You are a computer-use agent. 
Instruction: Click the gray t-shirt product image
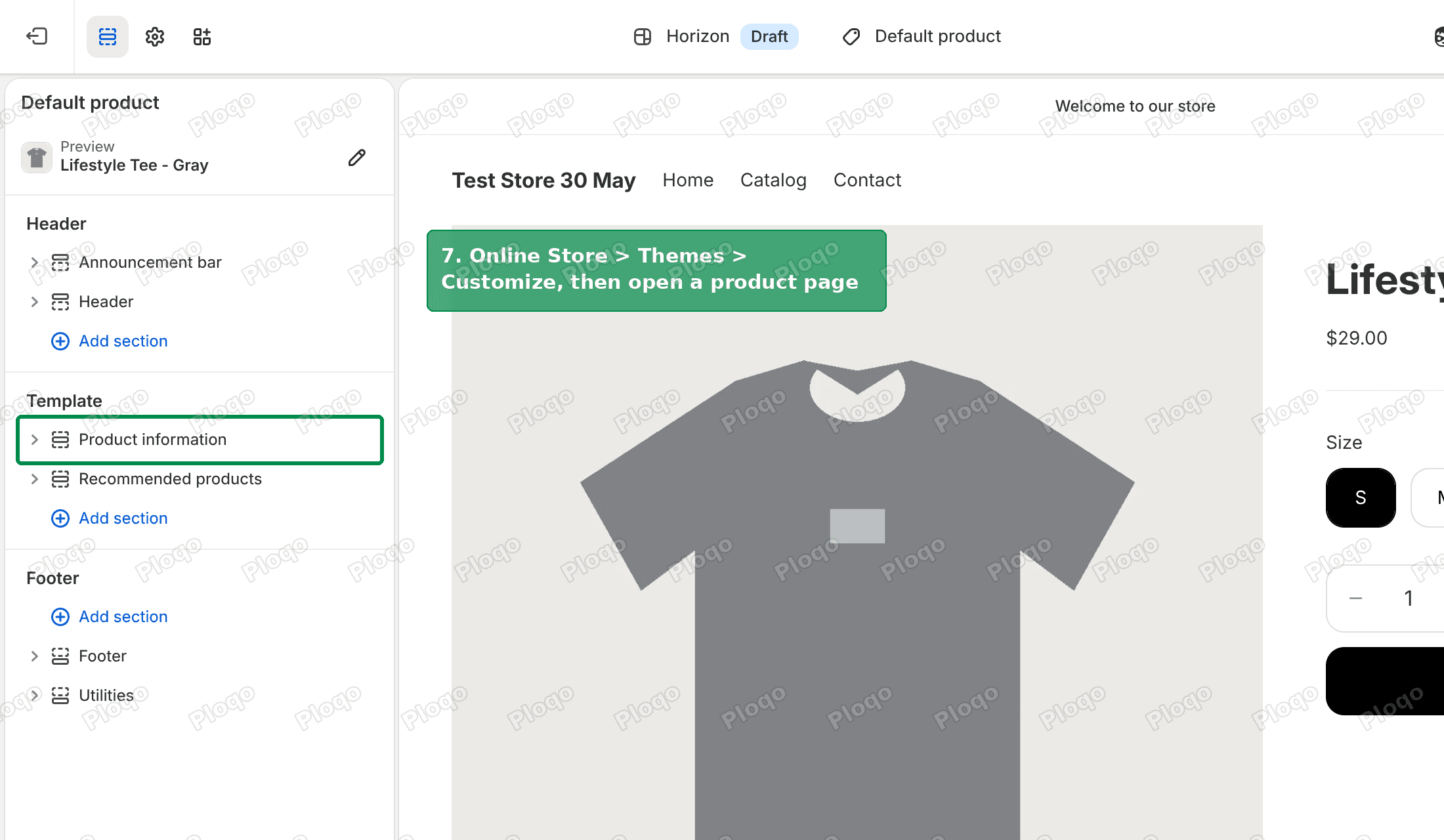point(857,533)
